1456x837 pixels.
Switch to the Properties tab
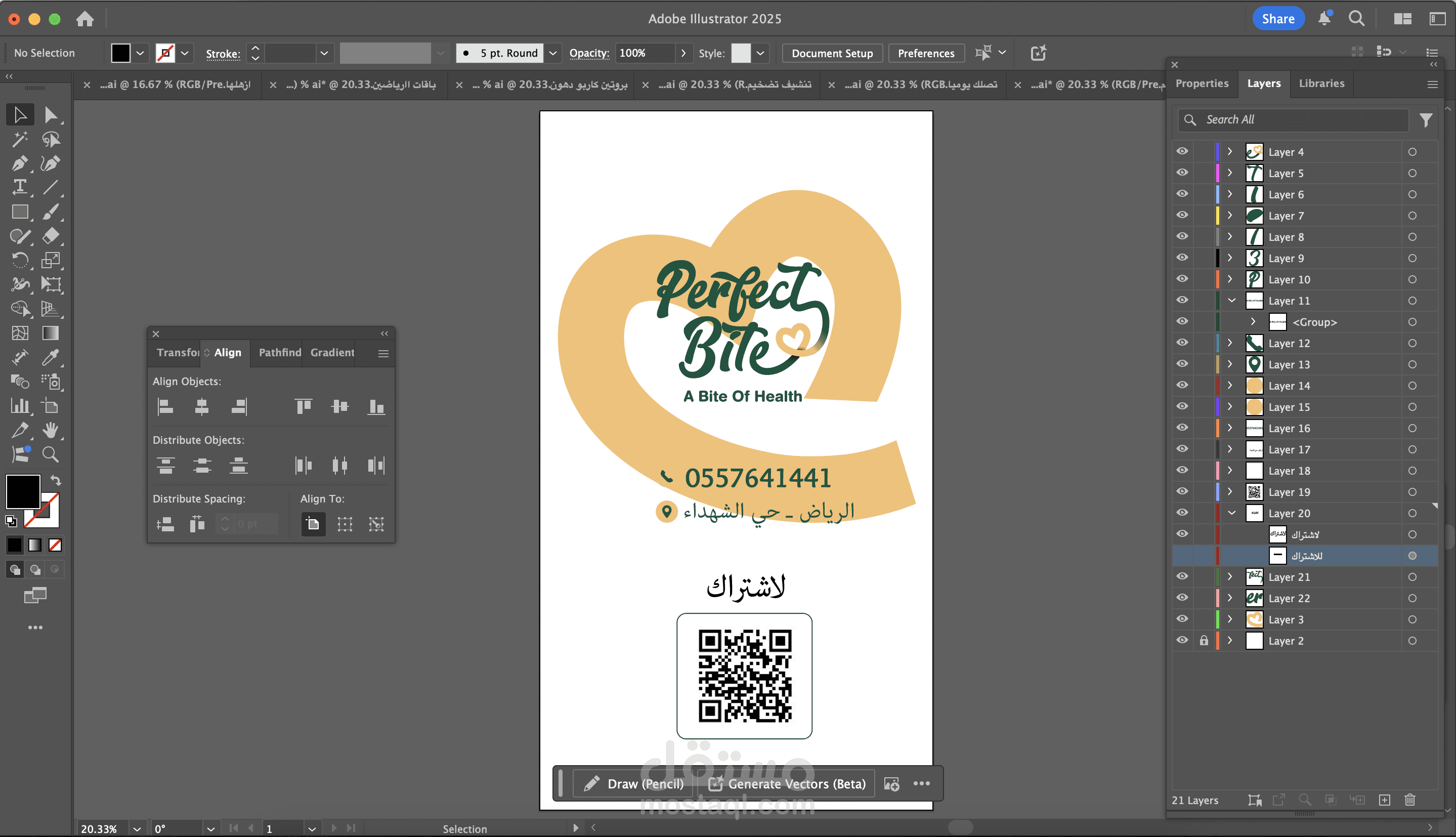click(x=1202, y=83)
